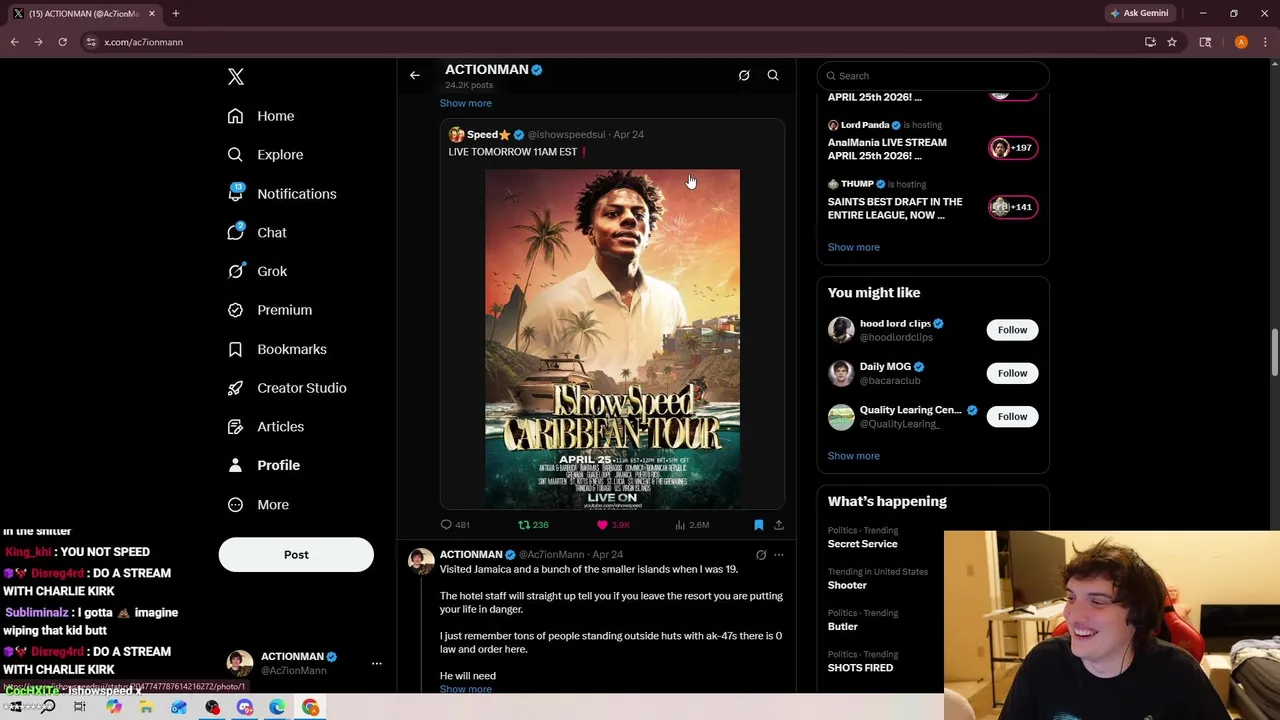Open Chrome side panel icon
This screenshot has width=1280, height=720.
point(1205,42)
